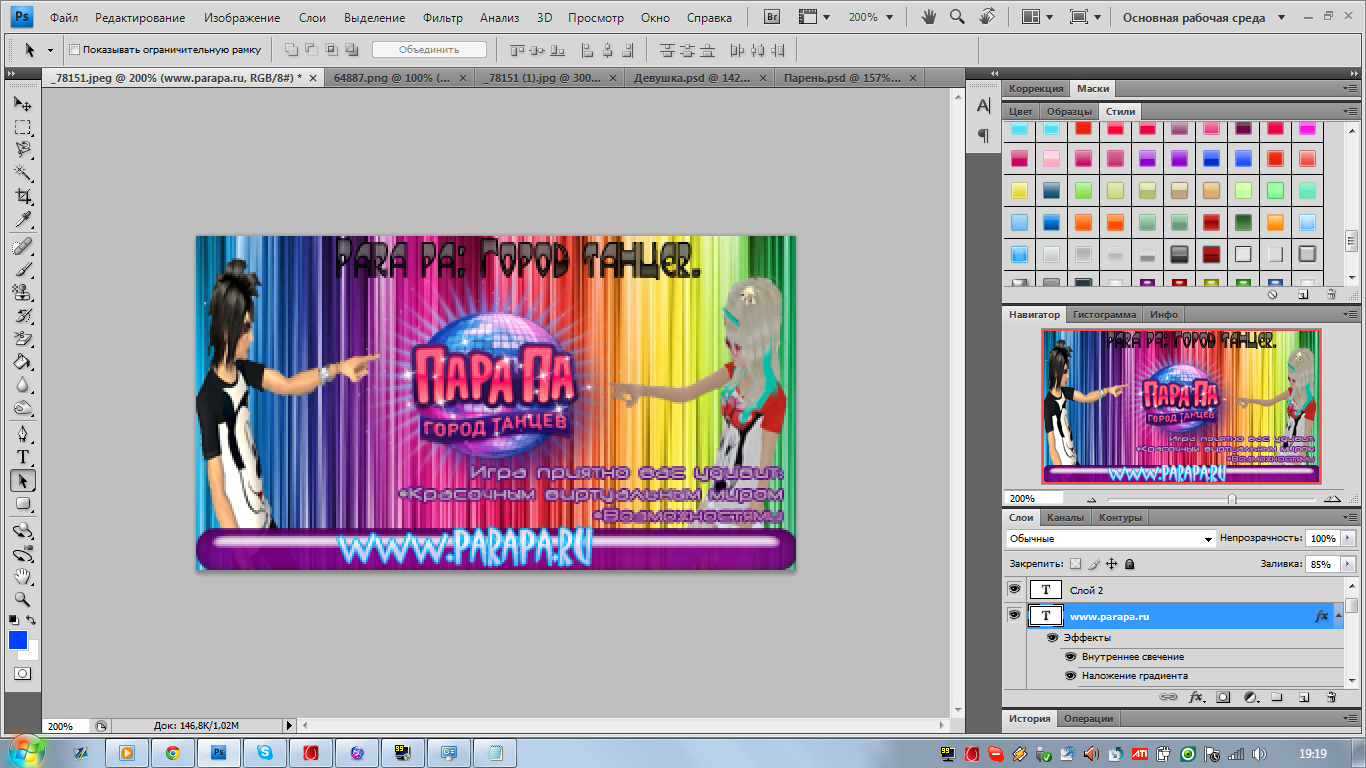Image resolution: width=1366 pixels, height=768 pixels.
Task: Click the foreground color swatch
Action: pyautogui.click(x=18, y=640)
